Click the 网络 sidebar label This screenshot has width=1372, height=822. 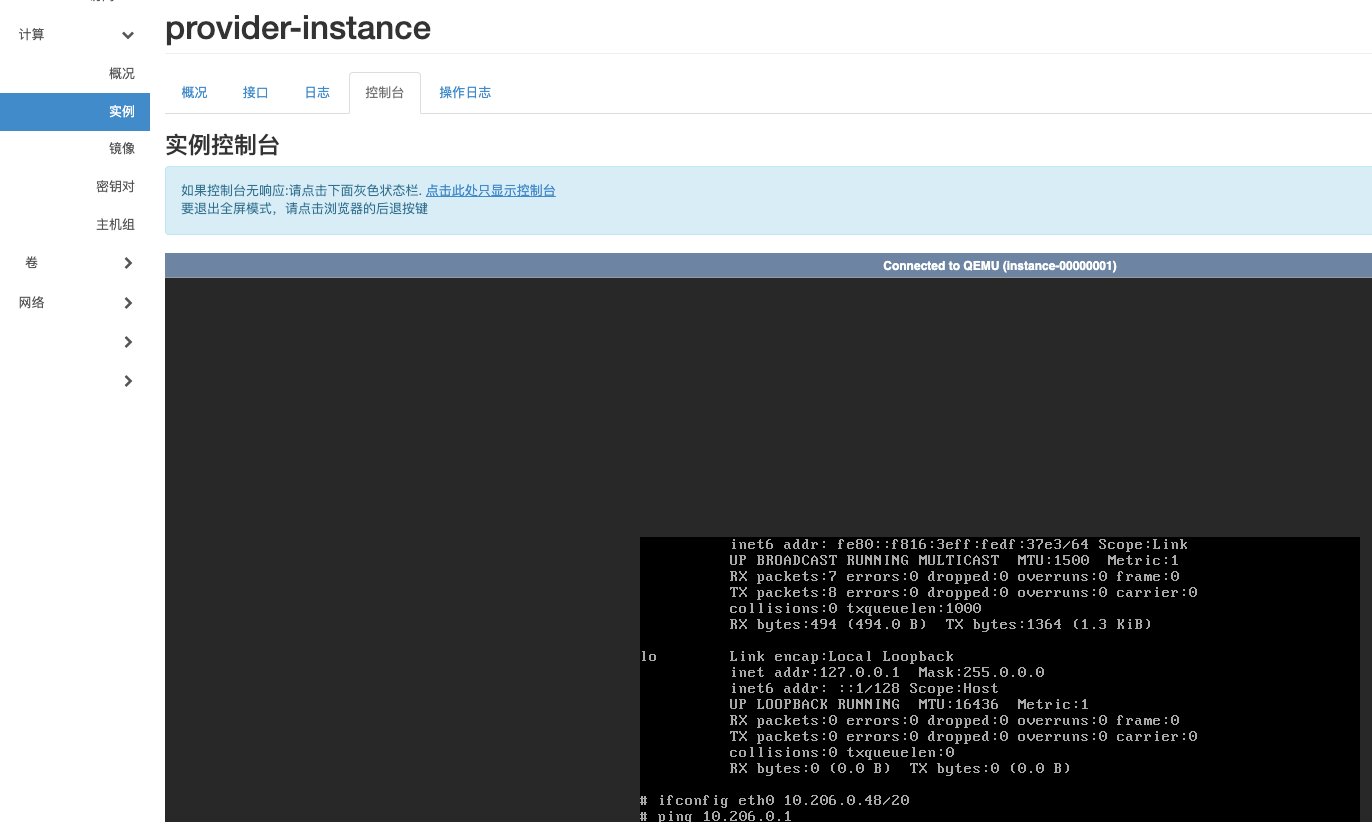click(32, 303)
